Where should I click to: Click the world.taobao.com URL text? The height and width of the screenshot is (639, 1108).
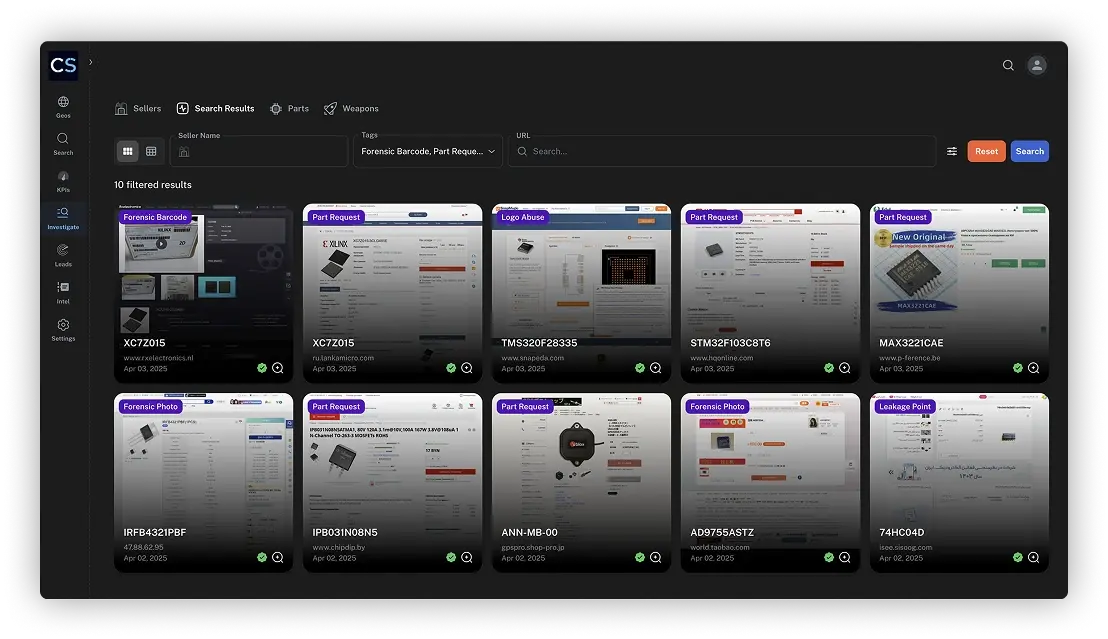720,548
